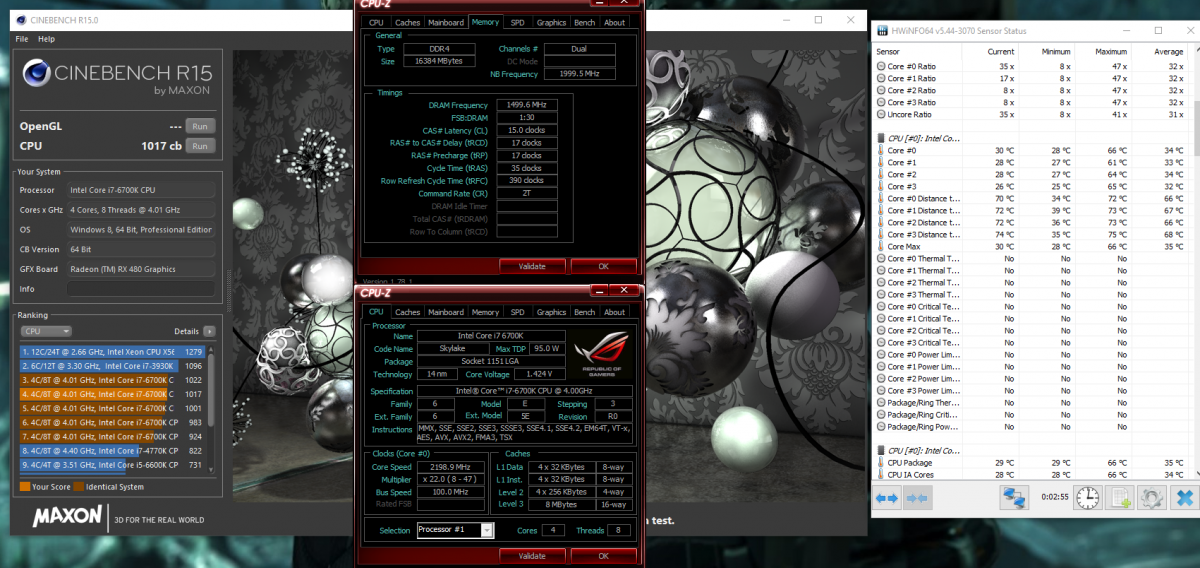
Task: Click OK in upper CPU-Z window
Action: [603, 266]
